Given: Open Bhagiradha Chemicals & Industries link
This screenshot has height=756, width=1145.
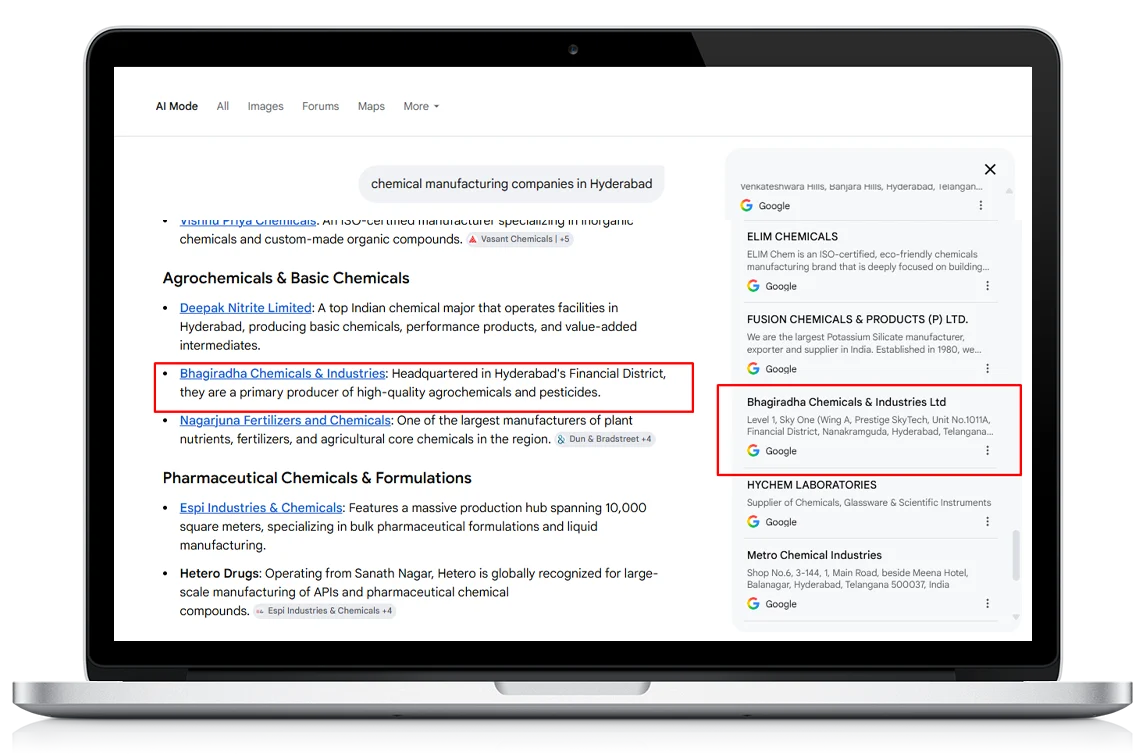Looking at the screenshot, I should click(282, 374).
